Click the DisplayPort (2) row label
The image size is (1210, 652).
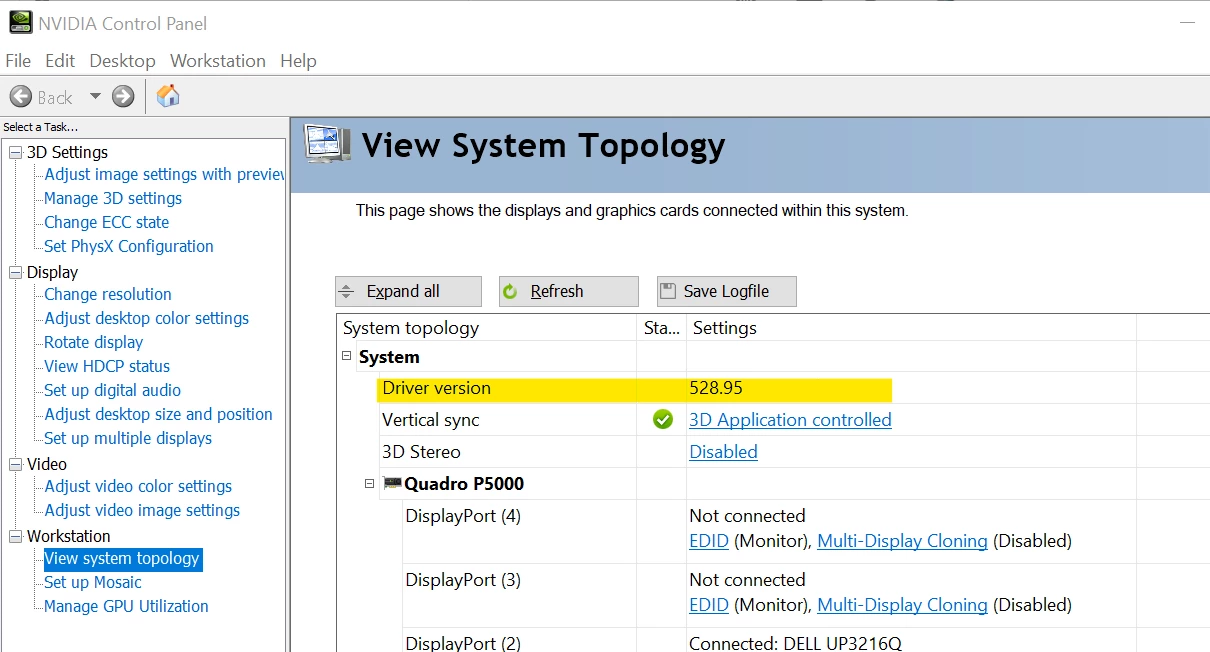[463, 643]
